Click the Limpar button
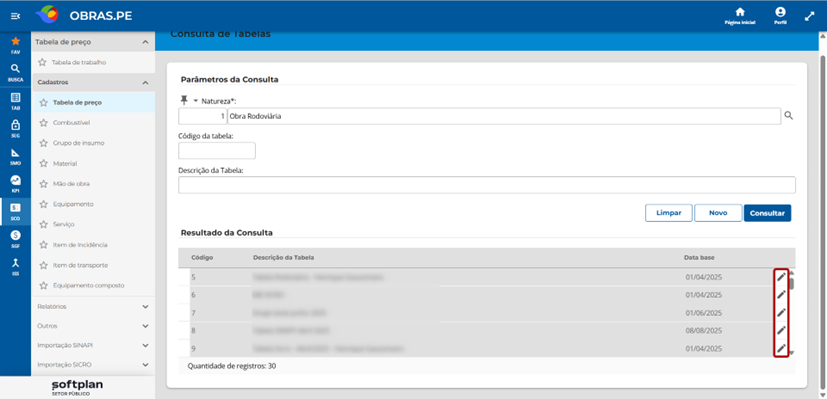 668,213
